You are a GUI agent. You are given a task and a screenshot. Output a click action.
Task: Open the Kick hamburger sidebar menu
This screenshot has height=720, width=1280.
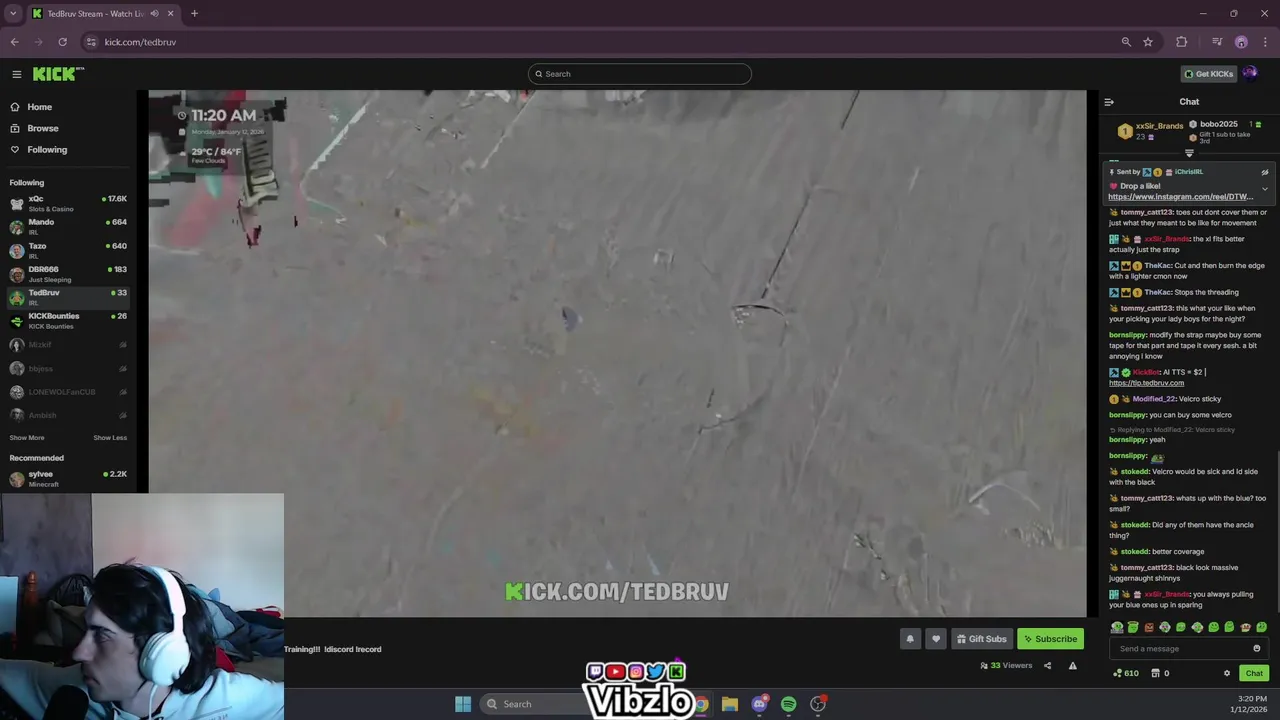tap(16, 74)
